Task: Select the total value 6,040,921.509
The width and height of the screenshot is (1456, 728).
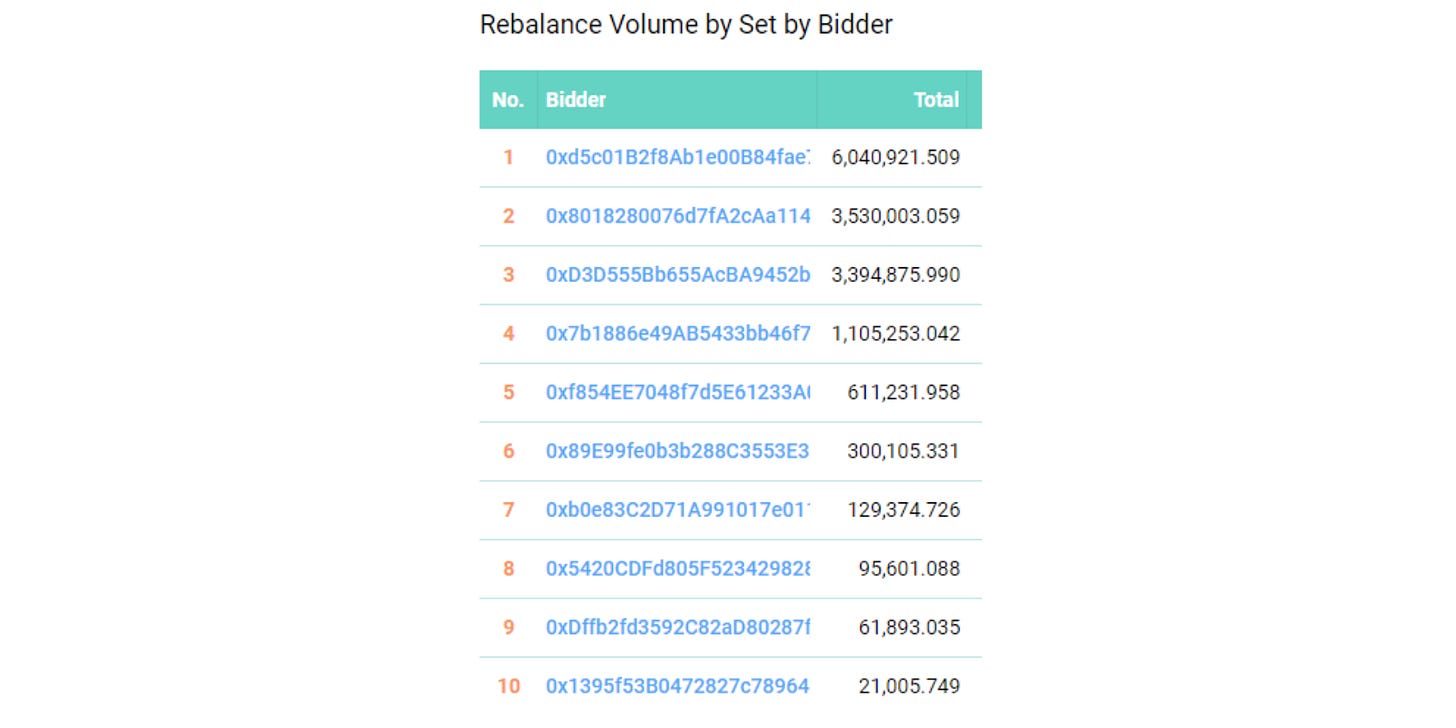Action: 896,157
